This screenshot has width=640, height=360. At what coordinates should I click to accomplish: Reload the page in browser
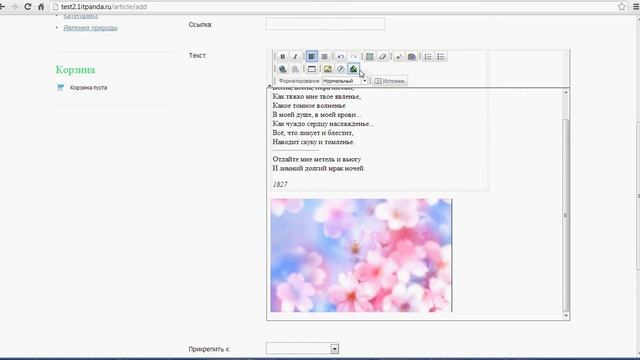pyautogui.click(x=27, y=7)
